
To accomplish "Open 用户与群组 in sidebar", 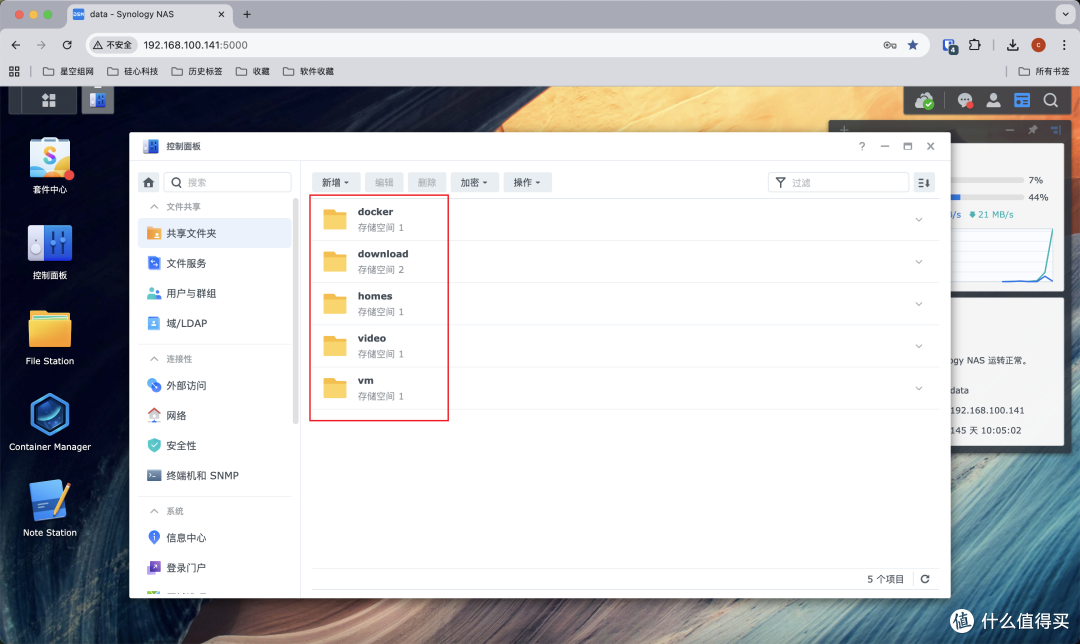I will click(x=215, y=293).
